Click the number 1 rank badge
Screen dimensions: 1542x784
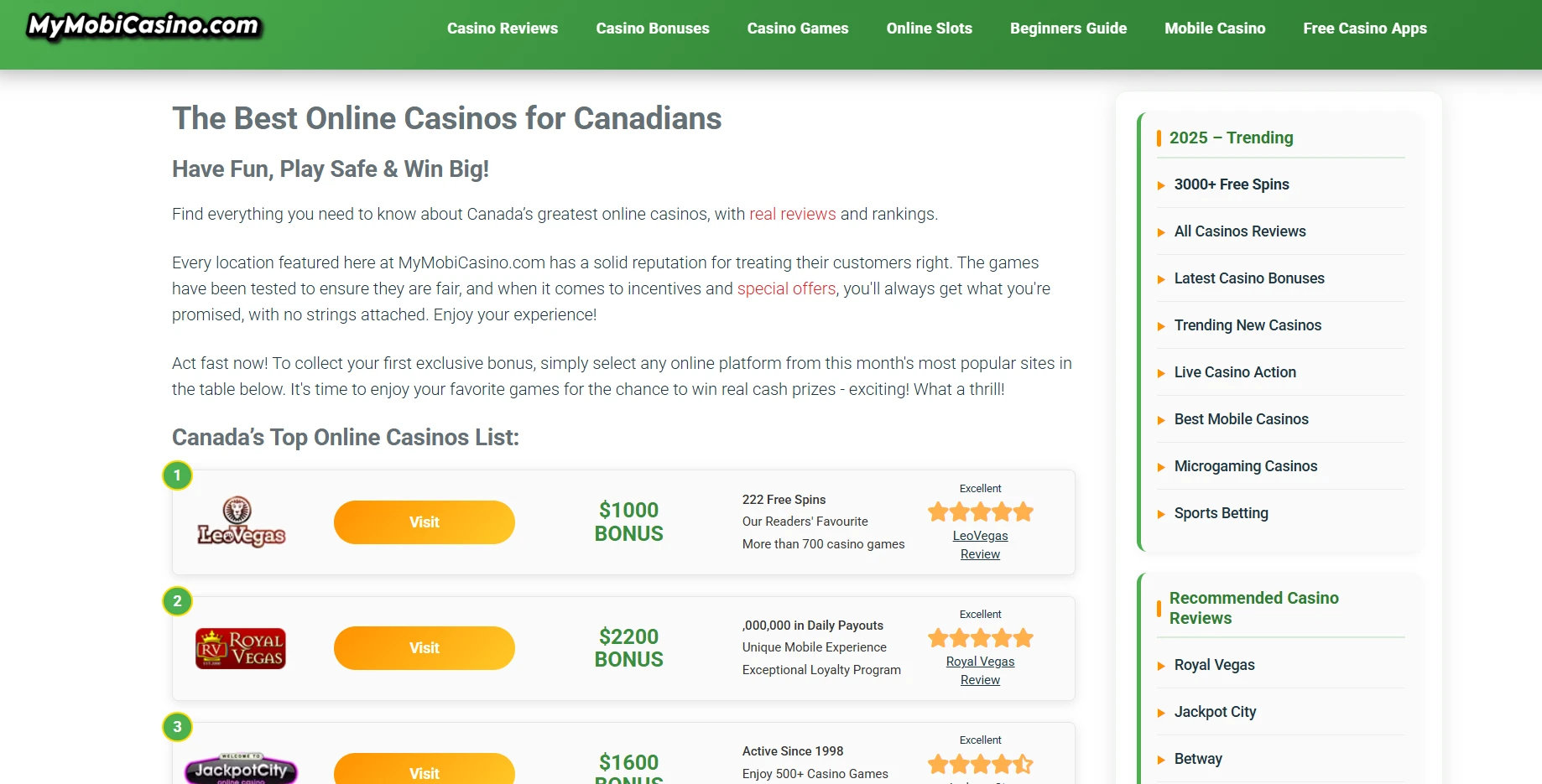[x=177, y=475]
